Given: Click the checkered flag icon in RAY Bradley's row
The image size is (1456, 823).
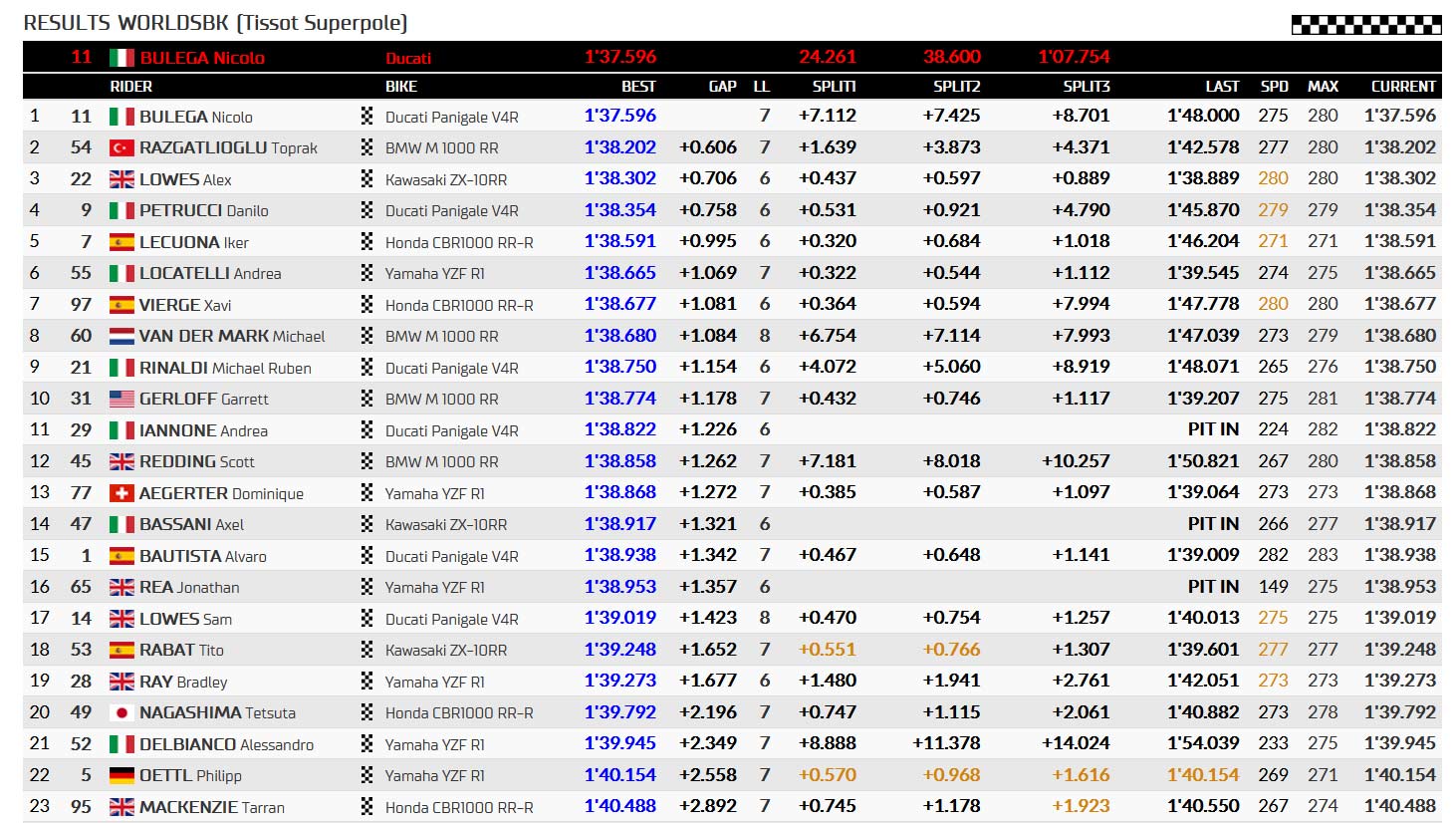Looking at the screenshot, I should click(x=366, y=682).
